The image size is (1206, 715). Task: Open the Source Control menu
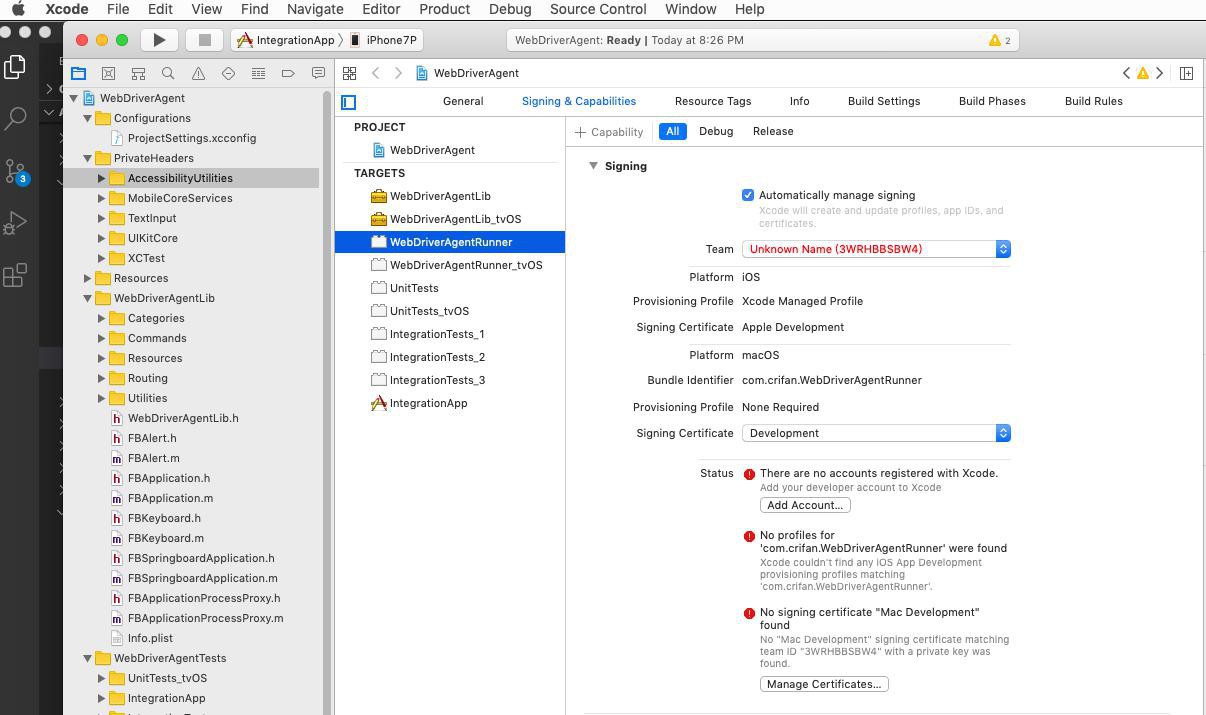coord(598,9)
